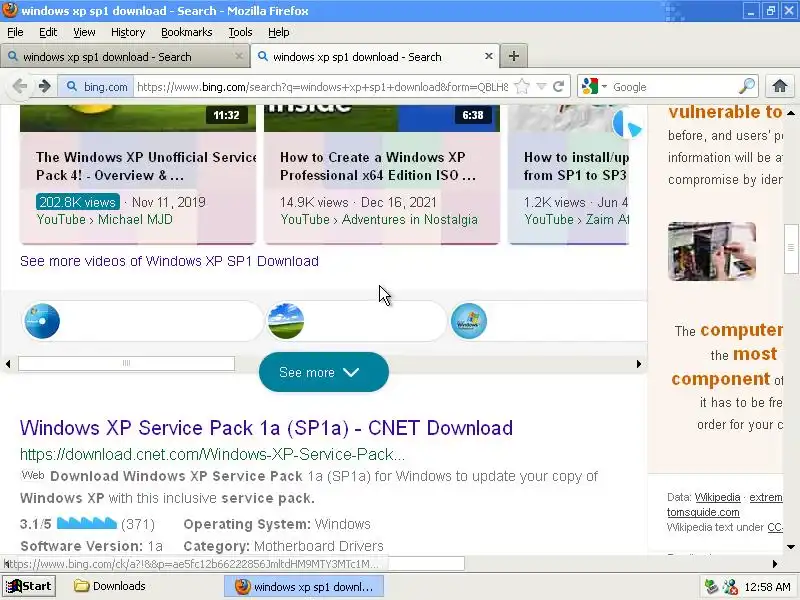Image resolution: width=800 pixels, height=600 pixels.
Task: Close the active search tab
Action: click(488, 56)
